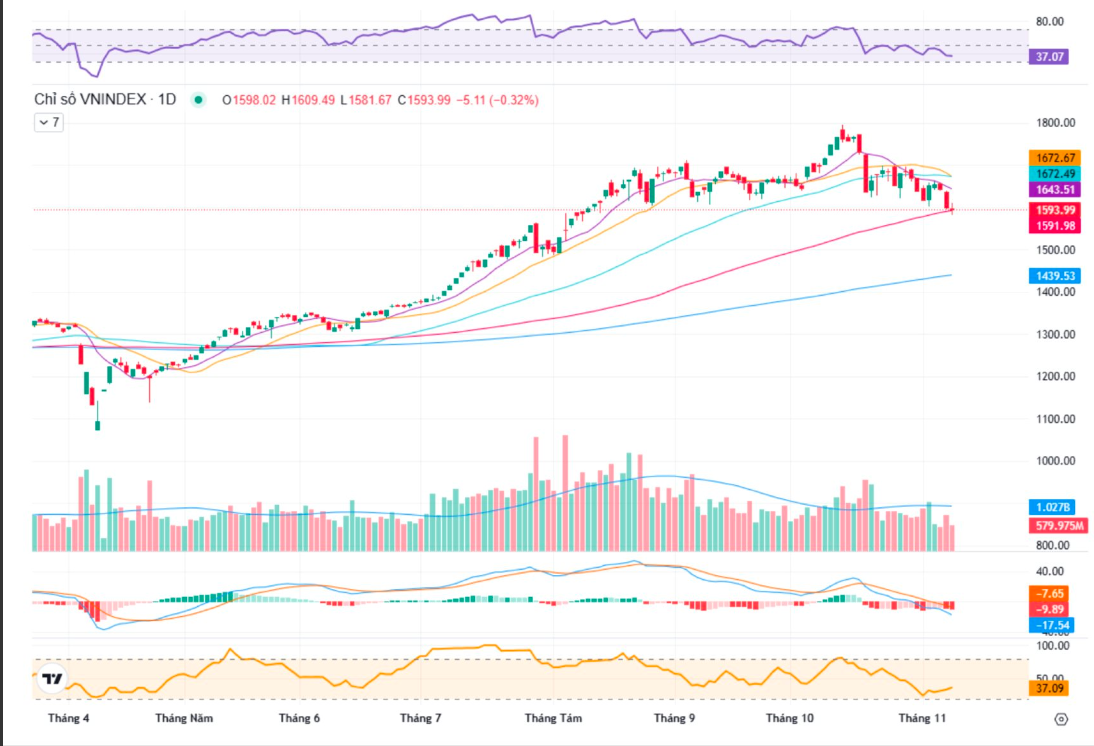Image resolution: width=1094 pixels, height=746 pixels.
Task: Expand the collapsed 7 indicators legend
Action: (x=48, y=122)
